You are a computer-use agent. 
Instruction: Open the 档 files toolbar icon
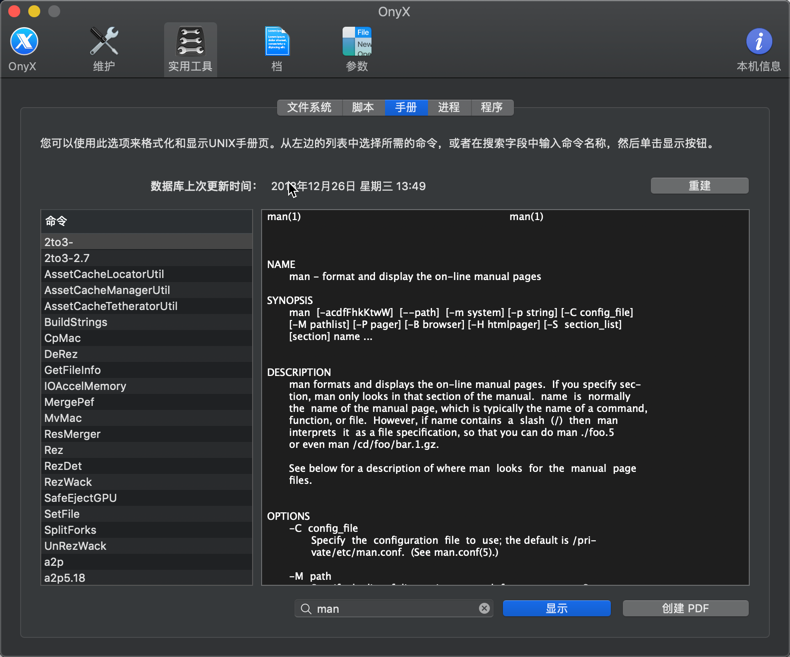(x=277, y=49)
